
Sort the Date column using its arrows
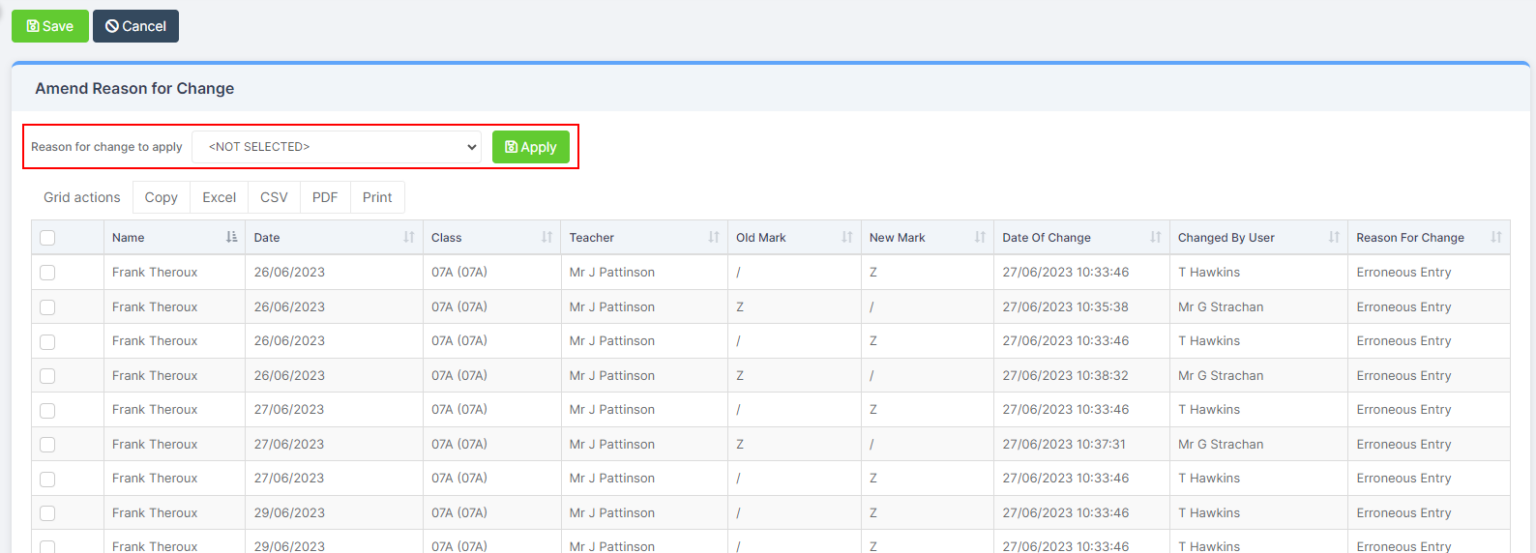pyautogui.click(x=409, y=238)
